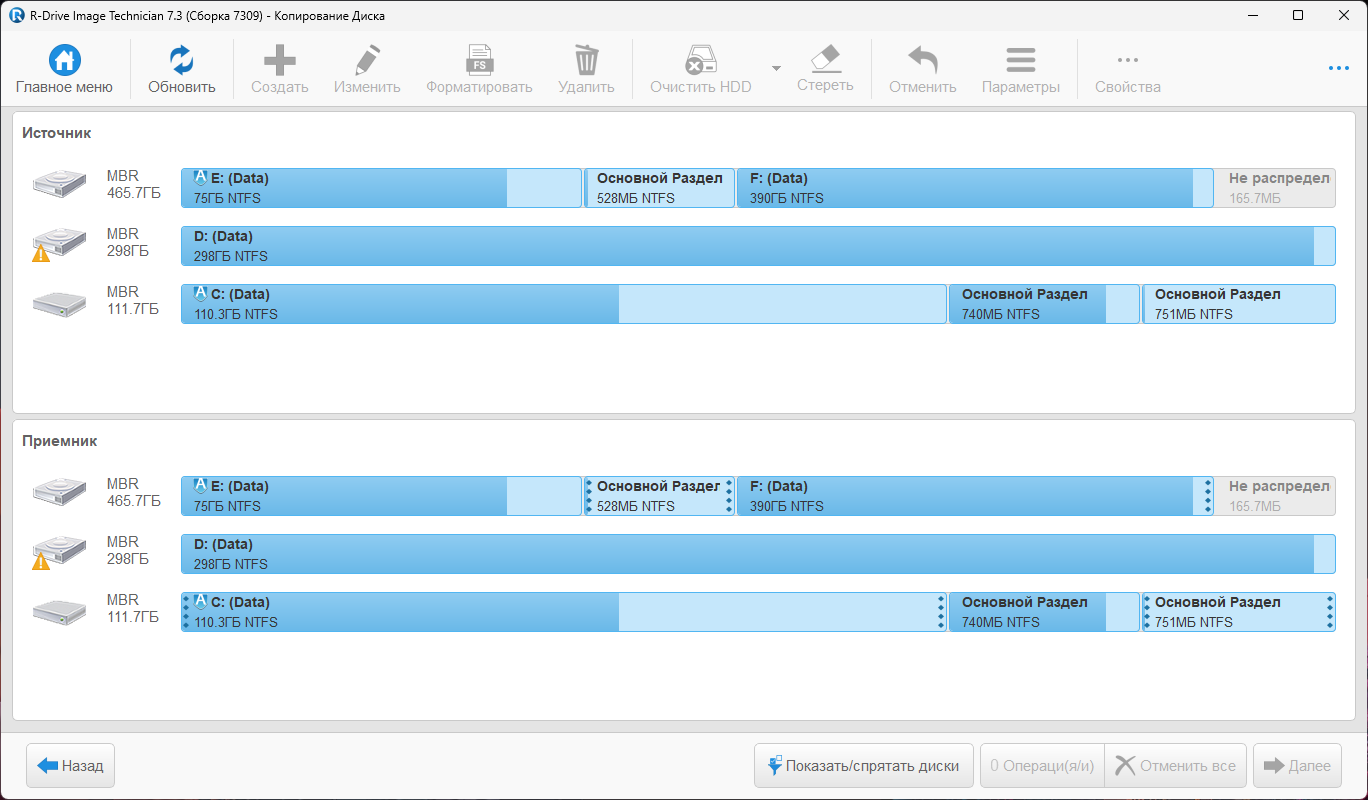Open the Главное меню home icon
The height and width of the screenshot is (800, 1368).
[x=64, y=60]
